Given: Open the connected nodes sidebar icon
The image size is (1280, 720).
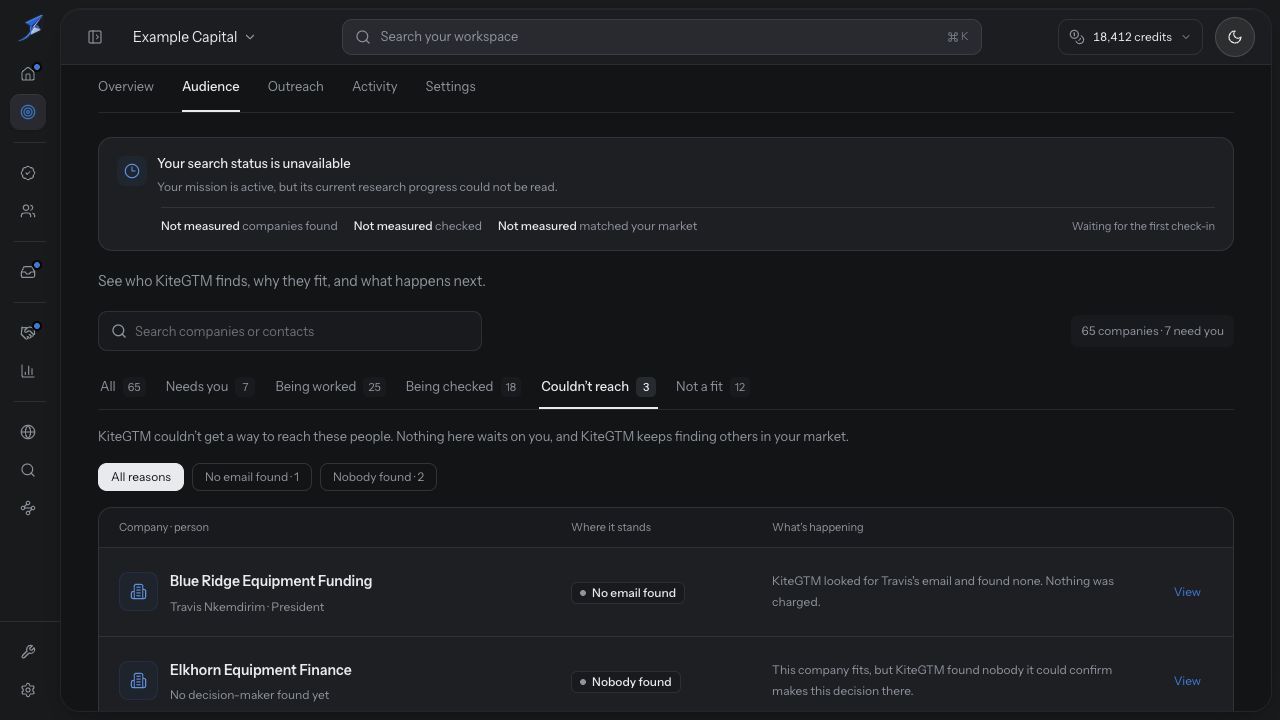Looking at the screenshot, I should coord(28,508).
